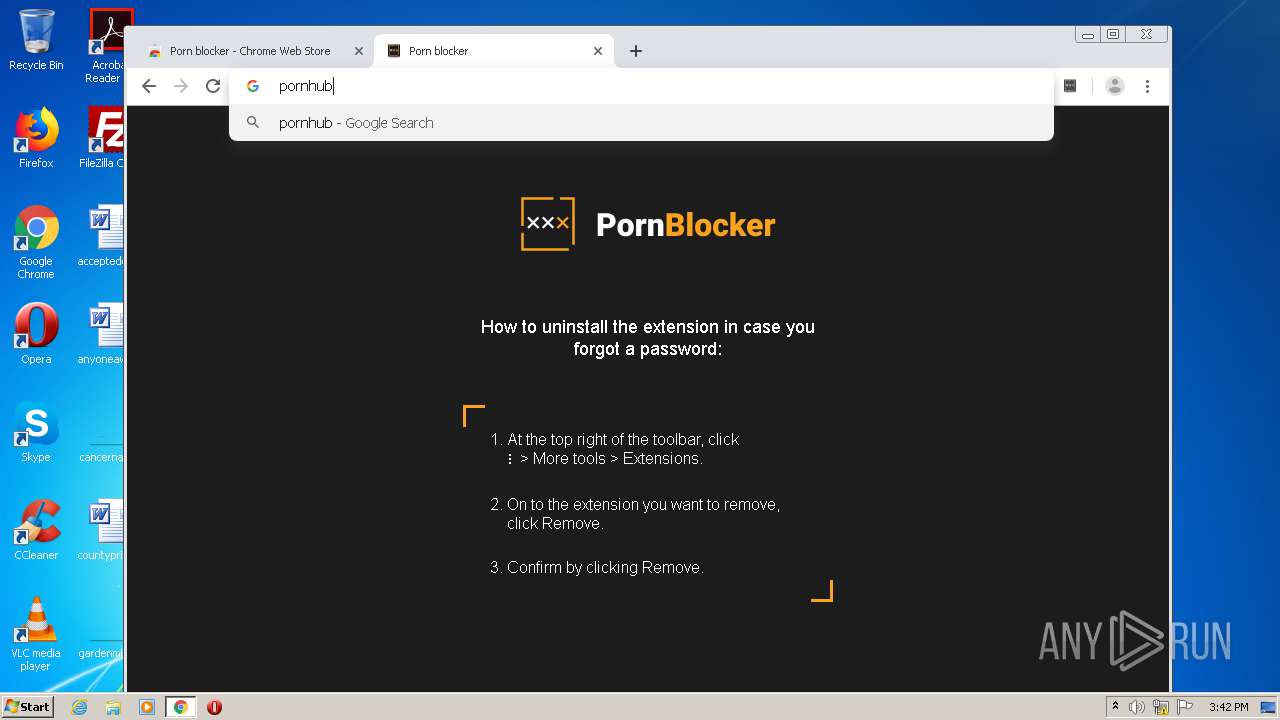Click the uninstall instructions heading text
Viewport: 1280px width, 720px height.
(x=648, y=338)
